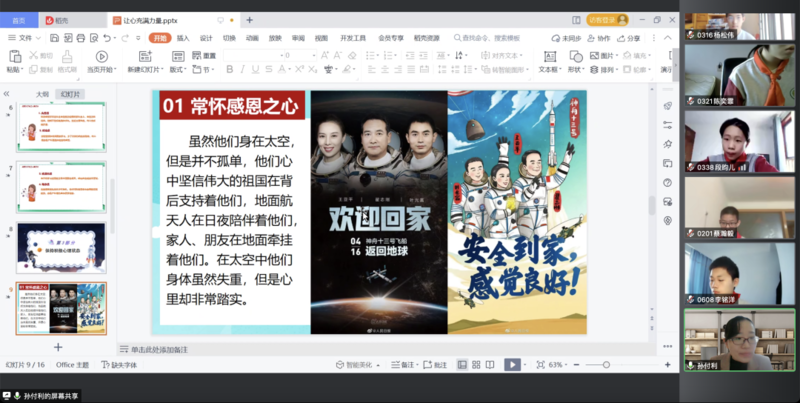Click the Fit to Window zoom icon
This screenshot has width=800, height=403.
click(540, 365)
